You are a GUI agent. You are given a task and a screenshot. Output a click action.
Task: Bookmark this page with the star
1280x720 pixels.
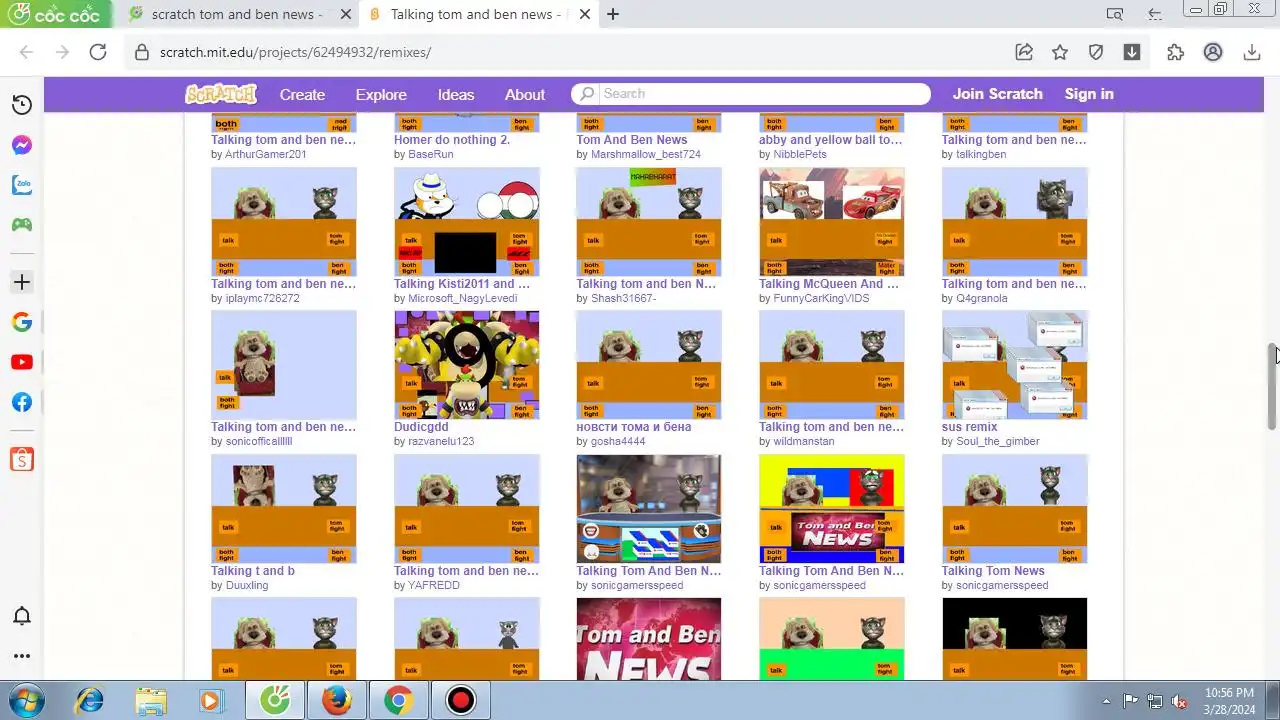pos(1060,52)
